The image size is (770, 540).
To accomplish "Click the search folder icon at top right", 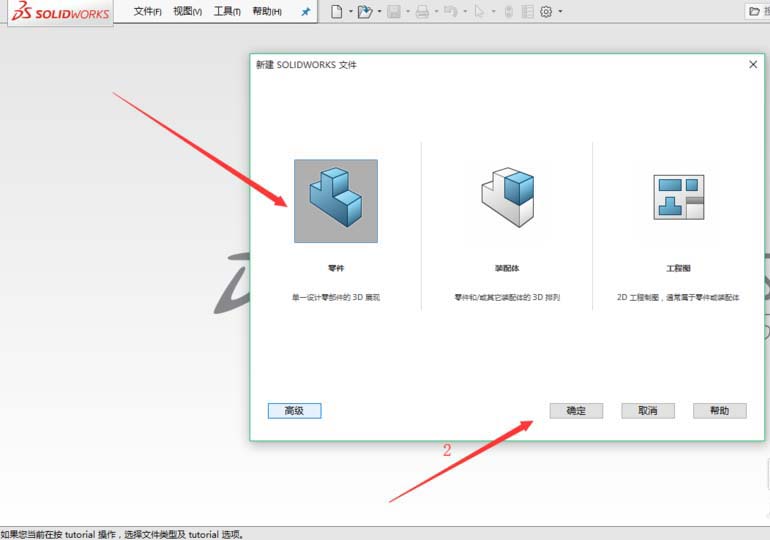I will coord(755,11).
